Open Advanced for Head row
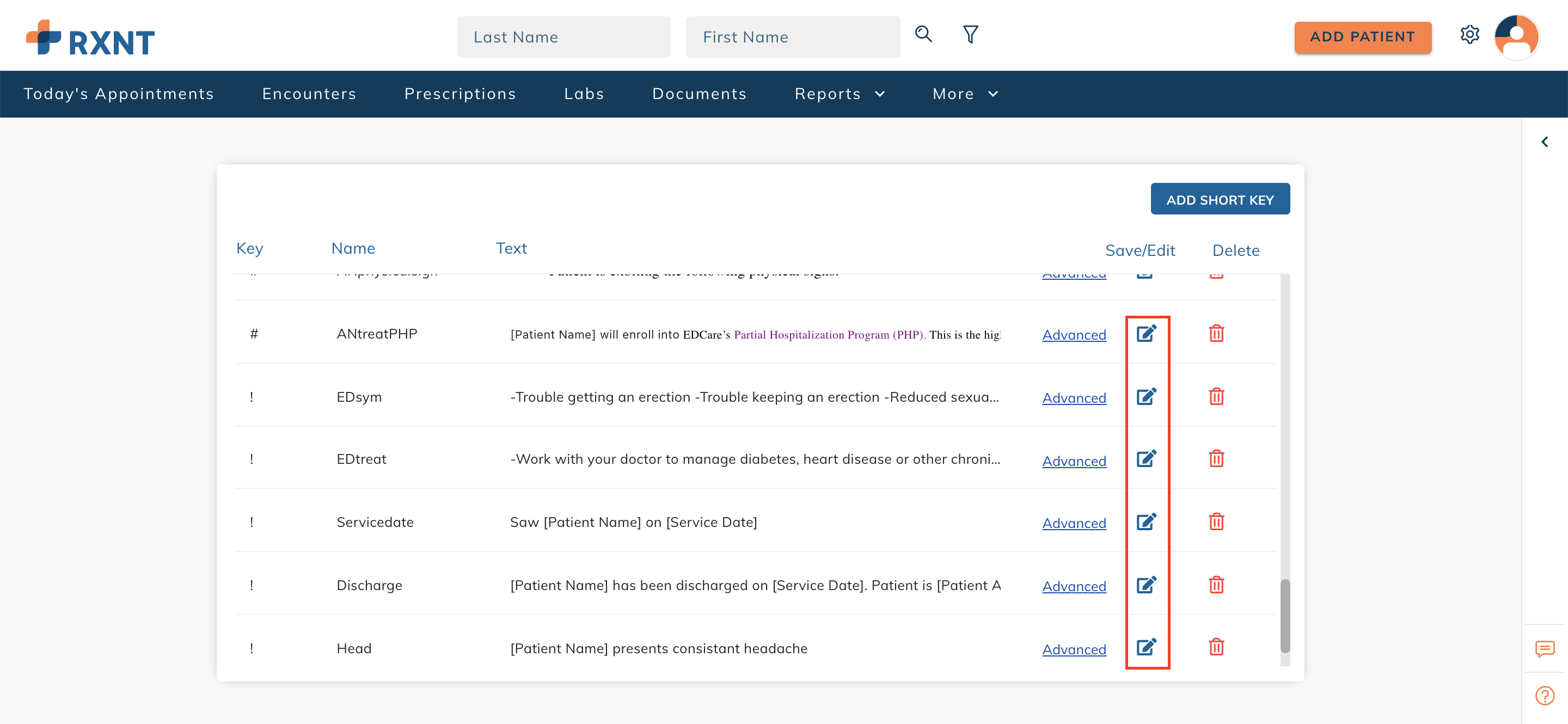The height and width of the screenshot is (724, 1568). point(1074,650)
